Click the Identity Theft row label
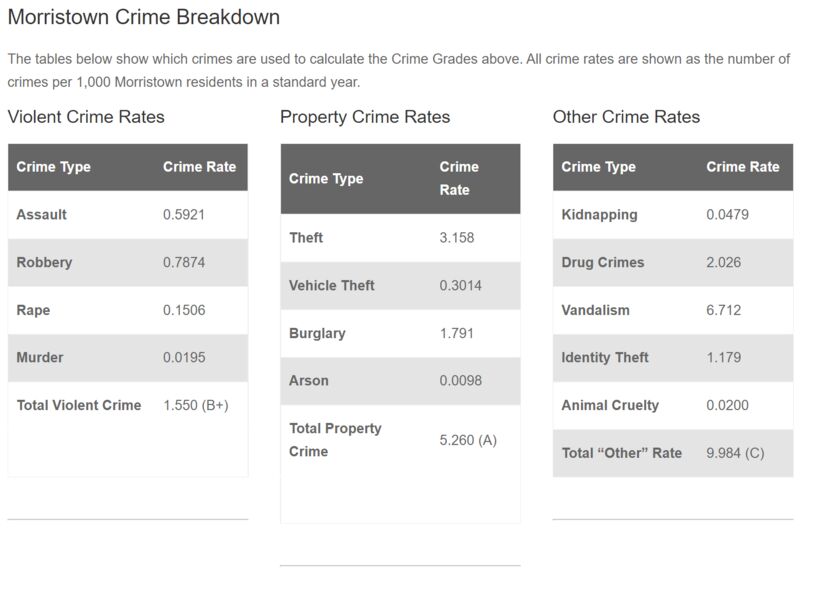This screenshot has height=592, width=825. (605, 358)
